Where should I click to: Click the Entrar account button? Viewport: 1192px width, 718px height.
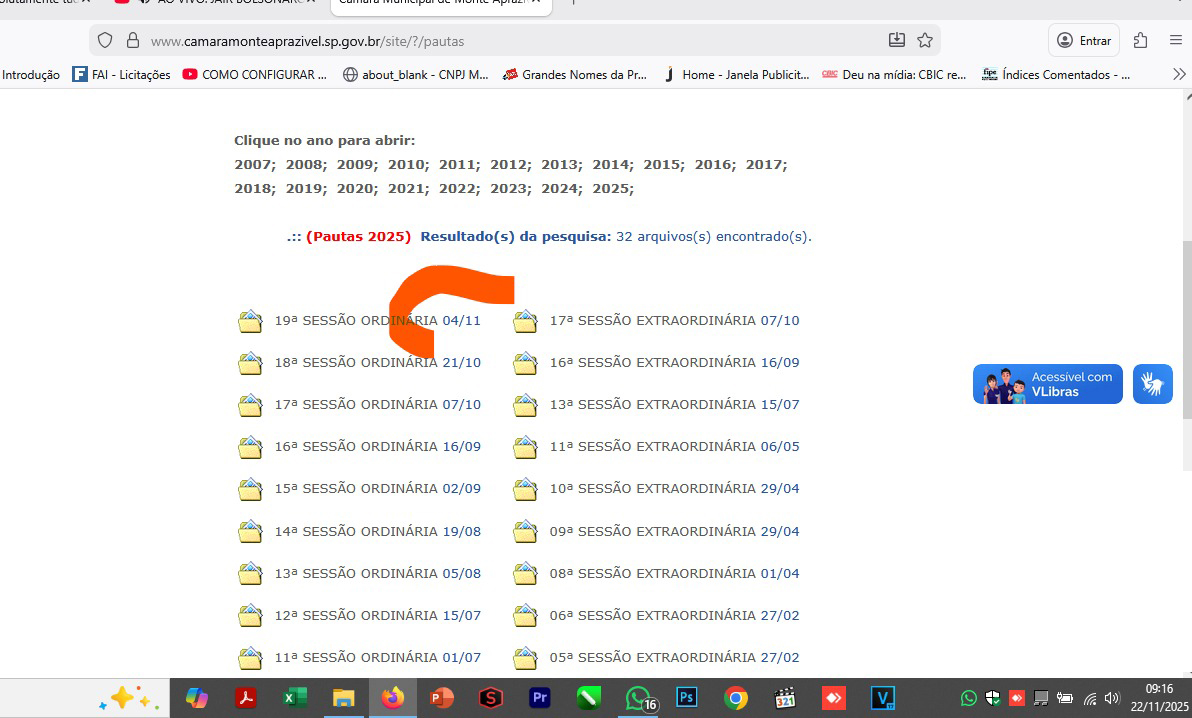pyautogui.click(x=1084, y=41)
